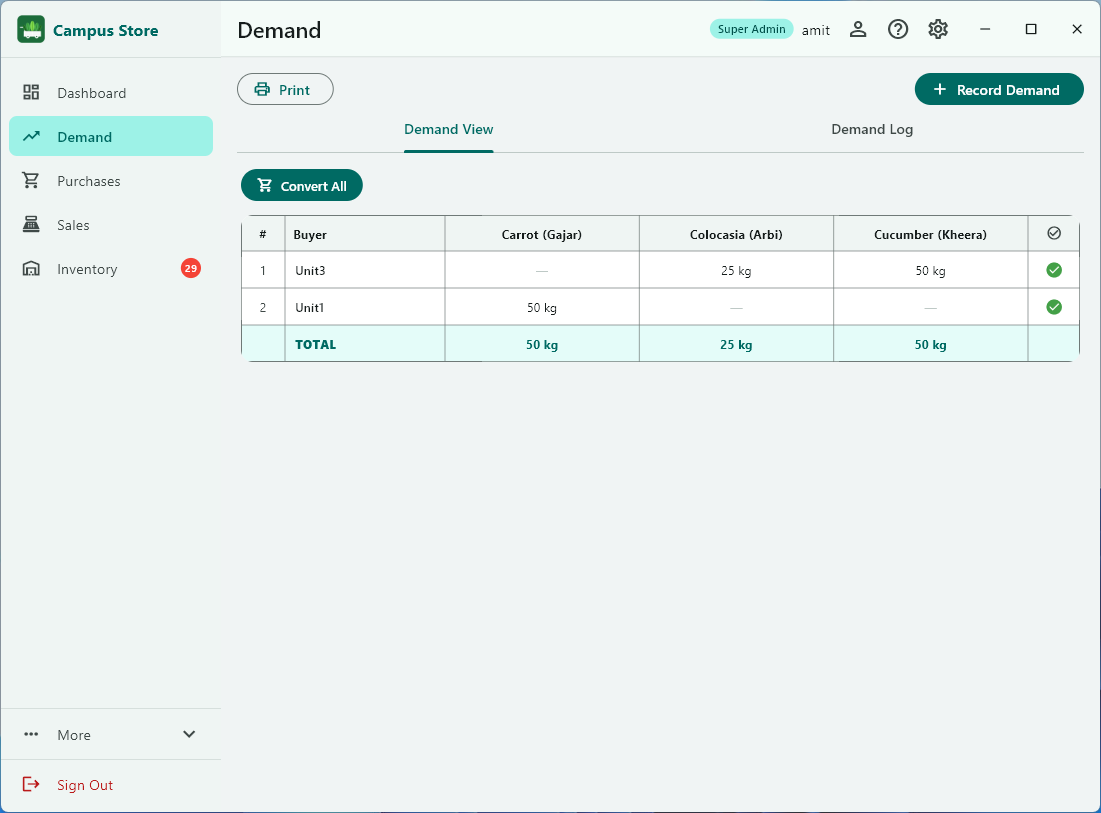Click the total 50 kg Carrot cell
This screenshot has height=813, width=1101.
pos(541,345)
